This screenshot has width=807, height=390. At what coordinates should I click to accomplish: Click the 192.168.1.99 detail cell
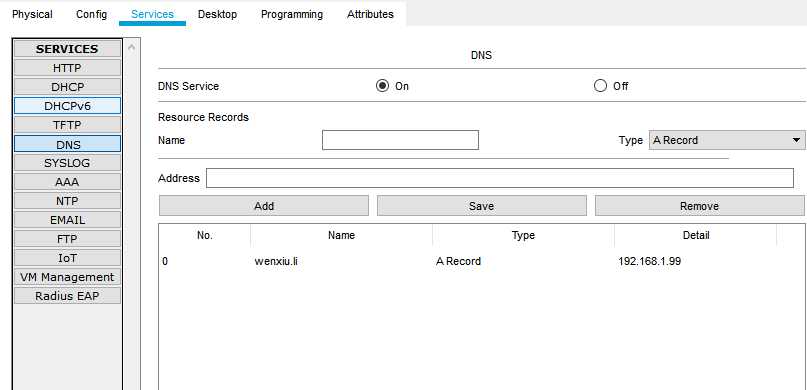pyautogui.click(x=650, y=261)
